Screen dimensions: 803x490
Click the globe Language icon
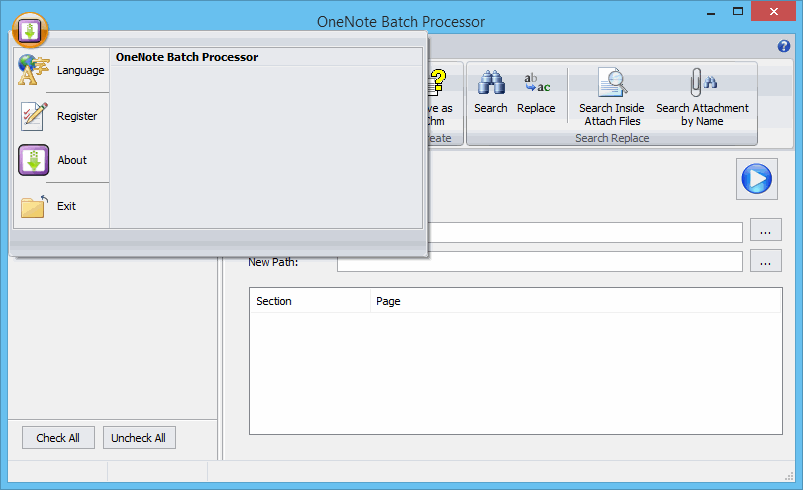click(33, 70)
